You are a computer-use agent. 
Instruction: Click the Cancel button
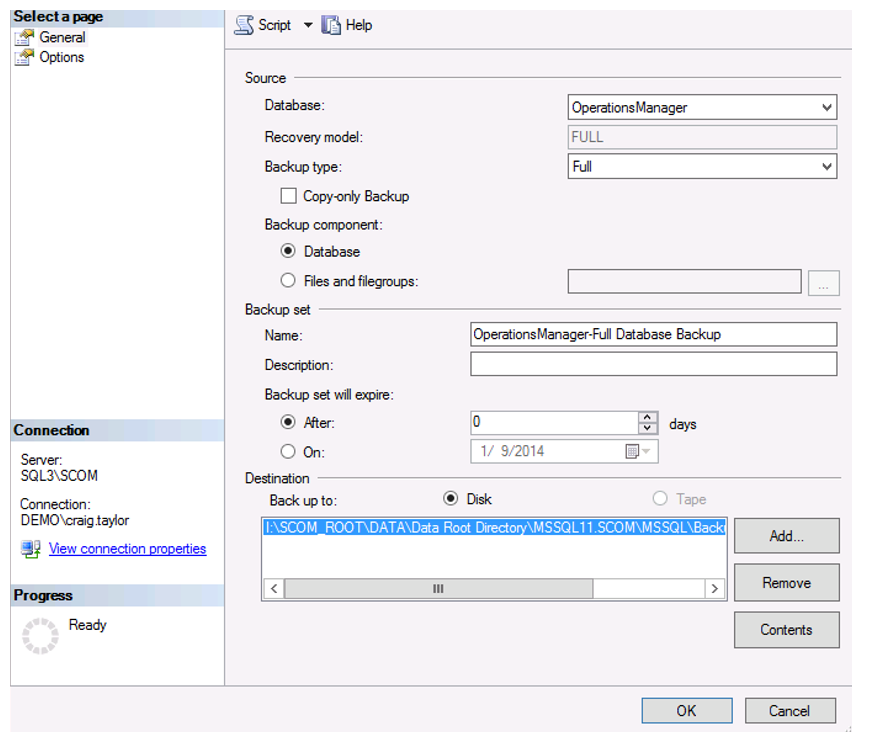[790, 711]
